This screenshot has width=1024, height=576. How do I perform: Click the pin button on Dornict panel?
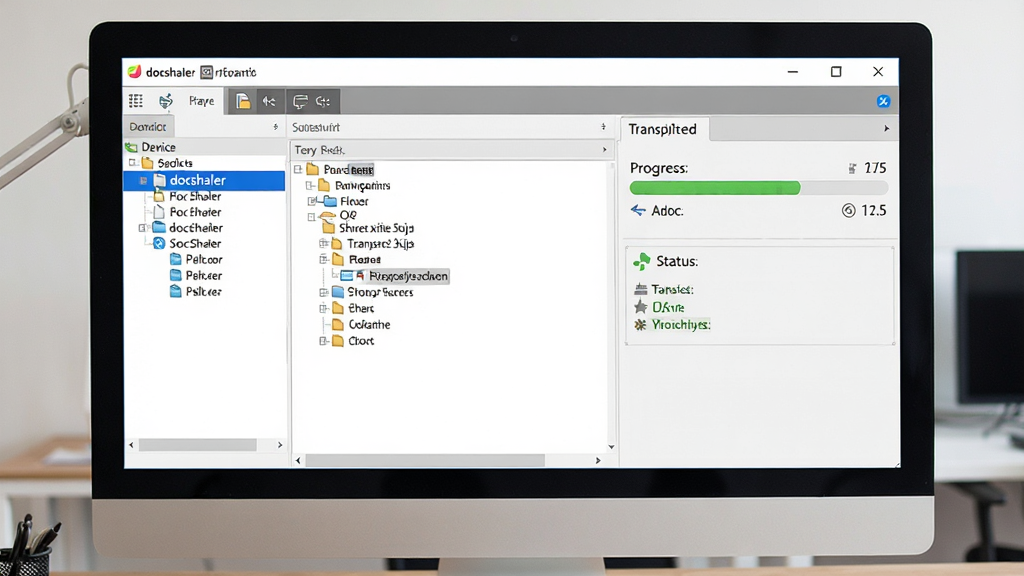(x=276, y=127)
